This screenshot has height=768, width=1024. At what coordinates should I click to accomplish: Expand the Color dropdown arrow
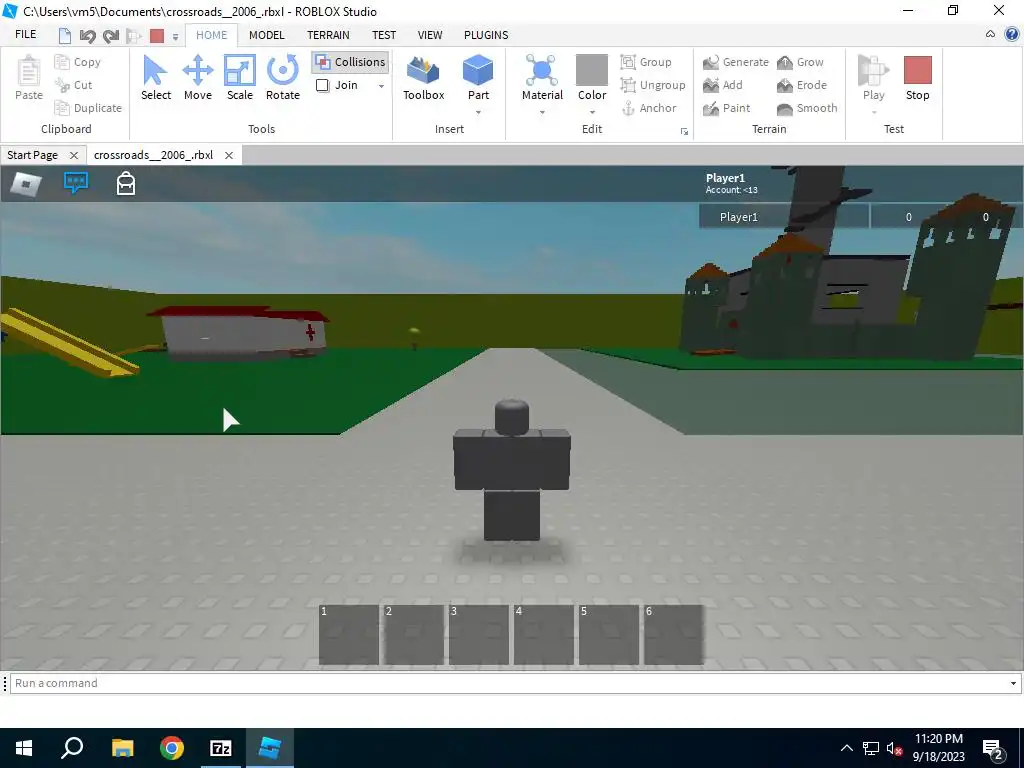pos(592,112)
